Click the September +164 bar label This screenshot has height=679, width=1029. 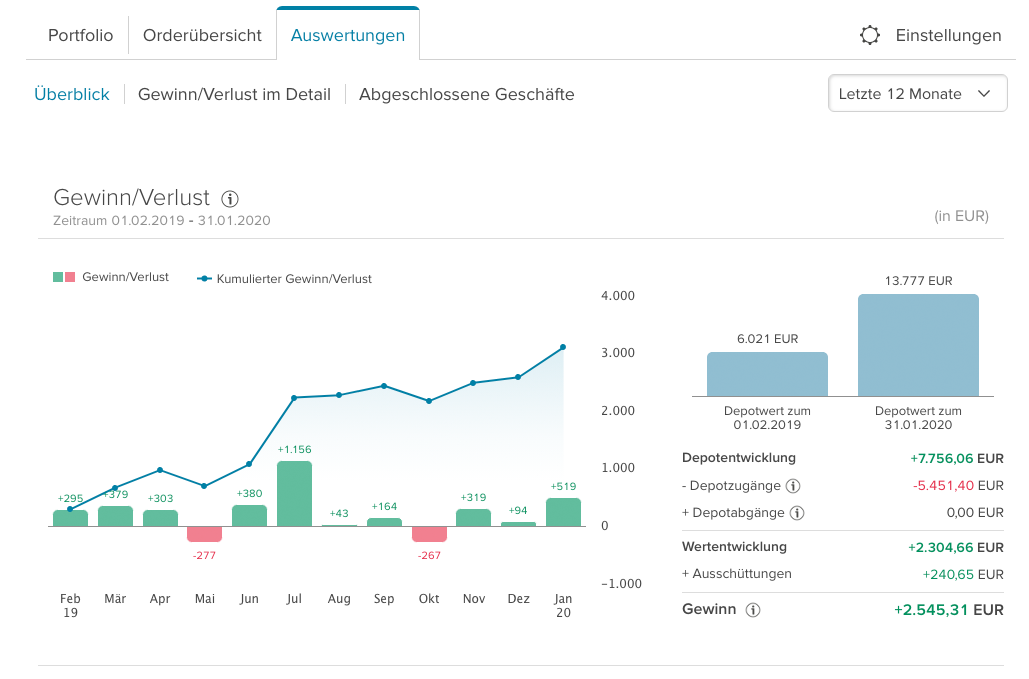pyautogui.click(x=384, y=506)
